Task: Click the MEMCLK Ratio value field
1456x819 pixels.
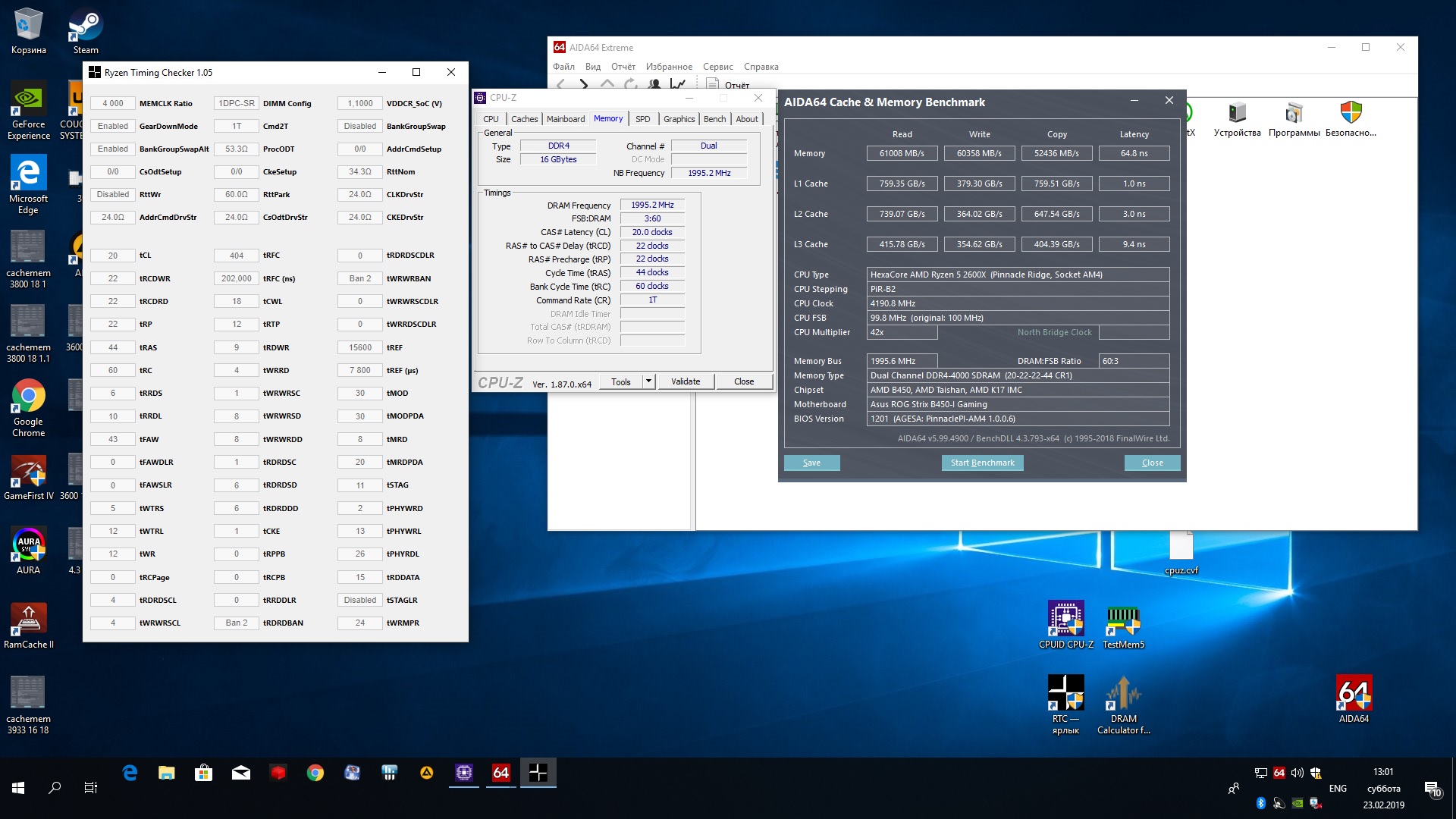Action: click(113, 103)
